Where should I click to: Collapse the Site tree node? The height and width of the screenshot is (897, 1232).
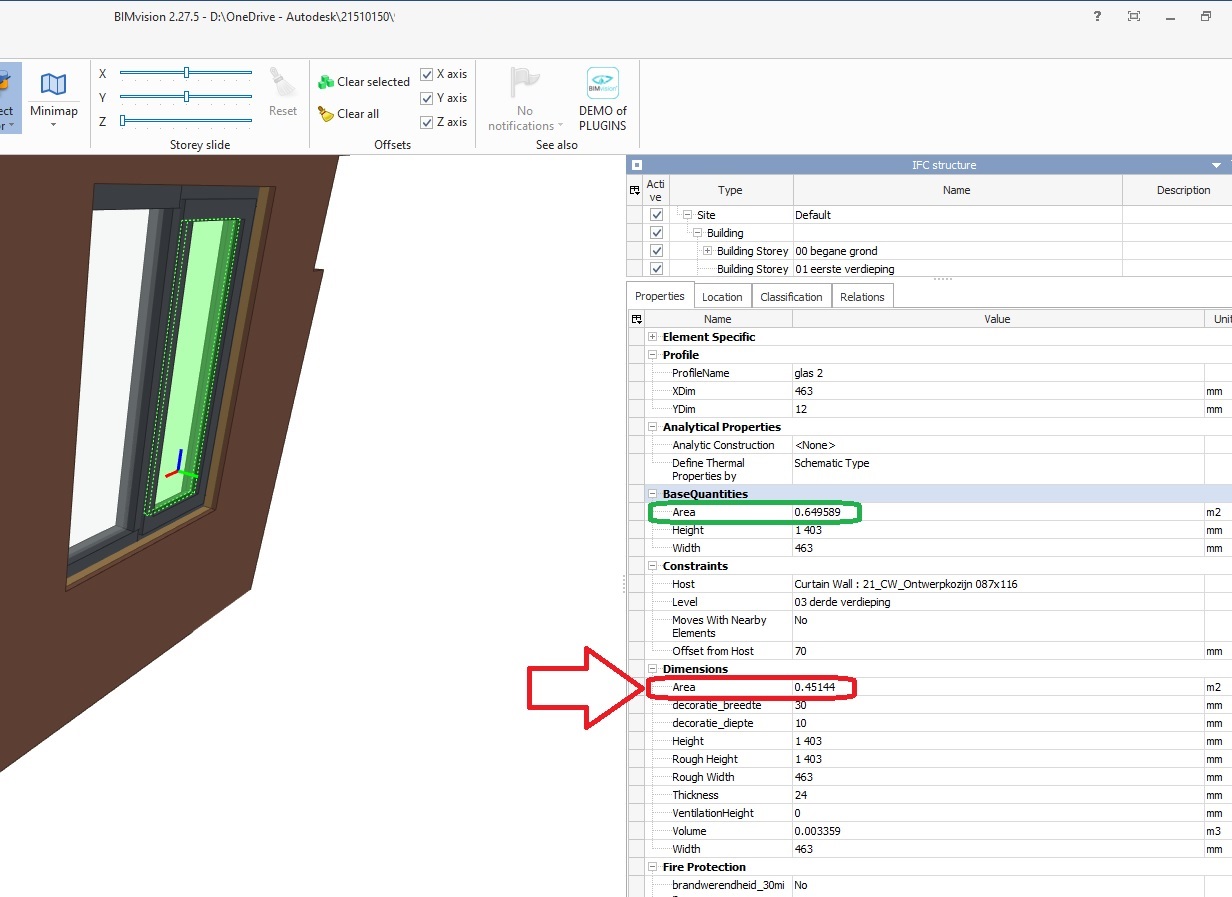685,214
